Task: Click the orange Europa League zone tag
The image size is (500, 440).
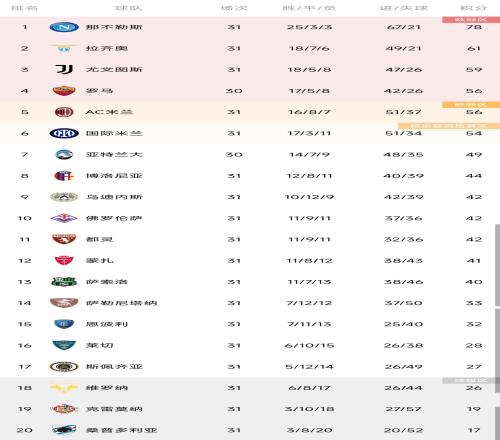Action: click(471, 105)
